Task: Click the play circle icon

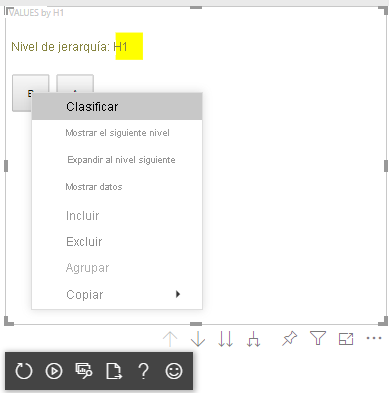Action: pos(54,371)
